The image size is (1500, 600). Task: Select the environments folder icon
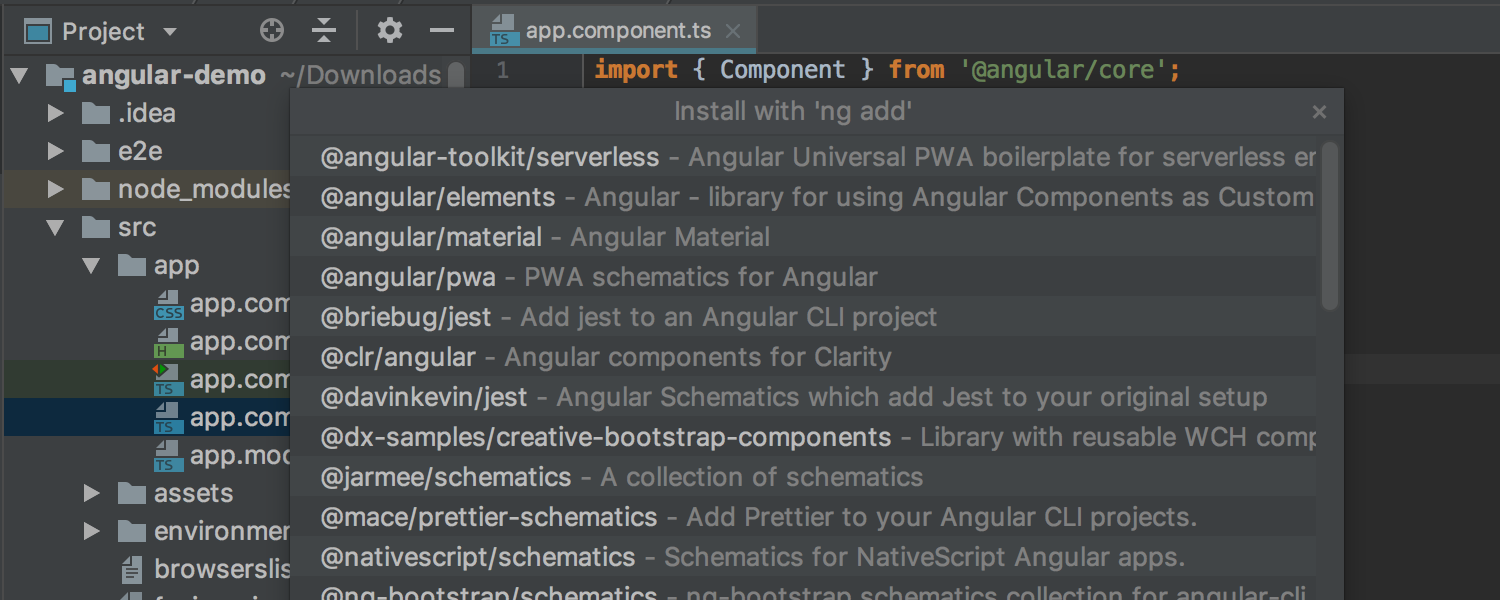click(132, 531)
